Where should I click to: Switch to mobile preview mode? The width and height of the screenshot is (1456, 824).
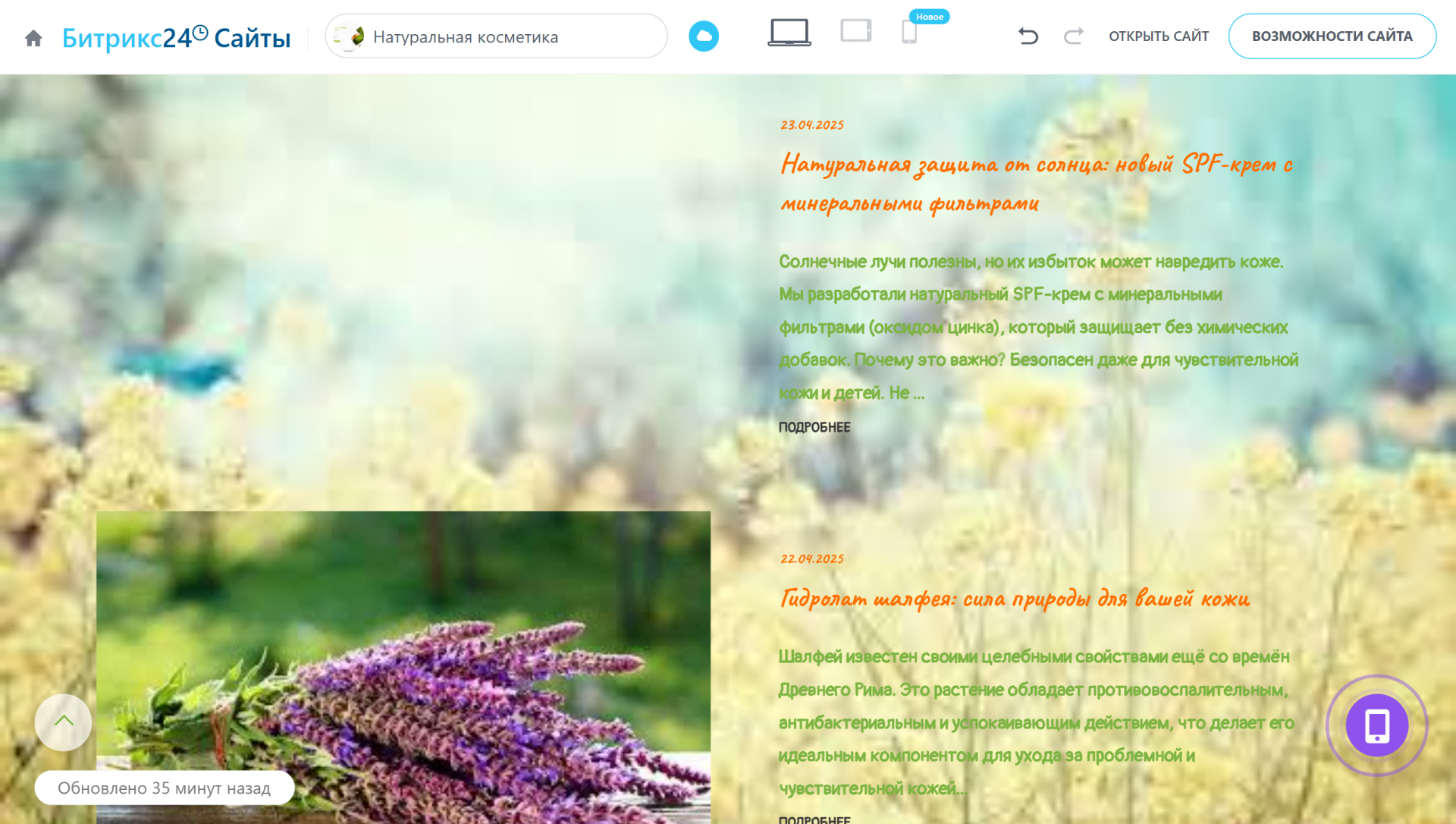[909, 33]
